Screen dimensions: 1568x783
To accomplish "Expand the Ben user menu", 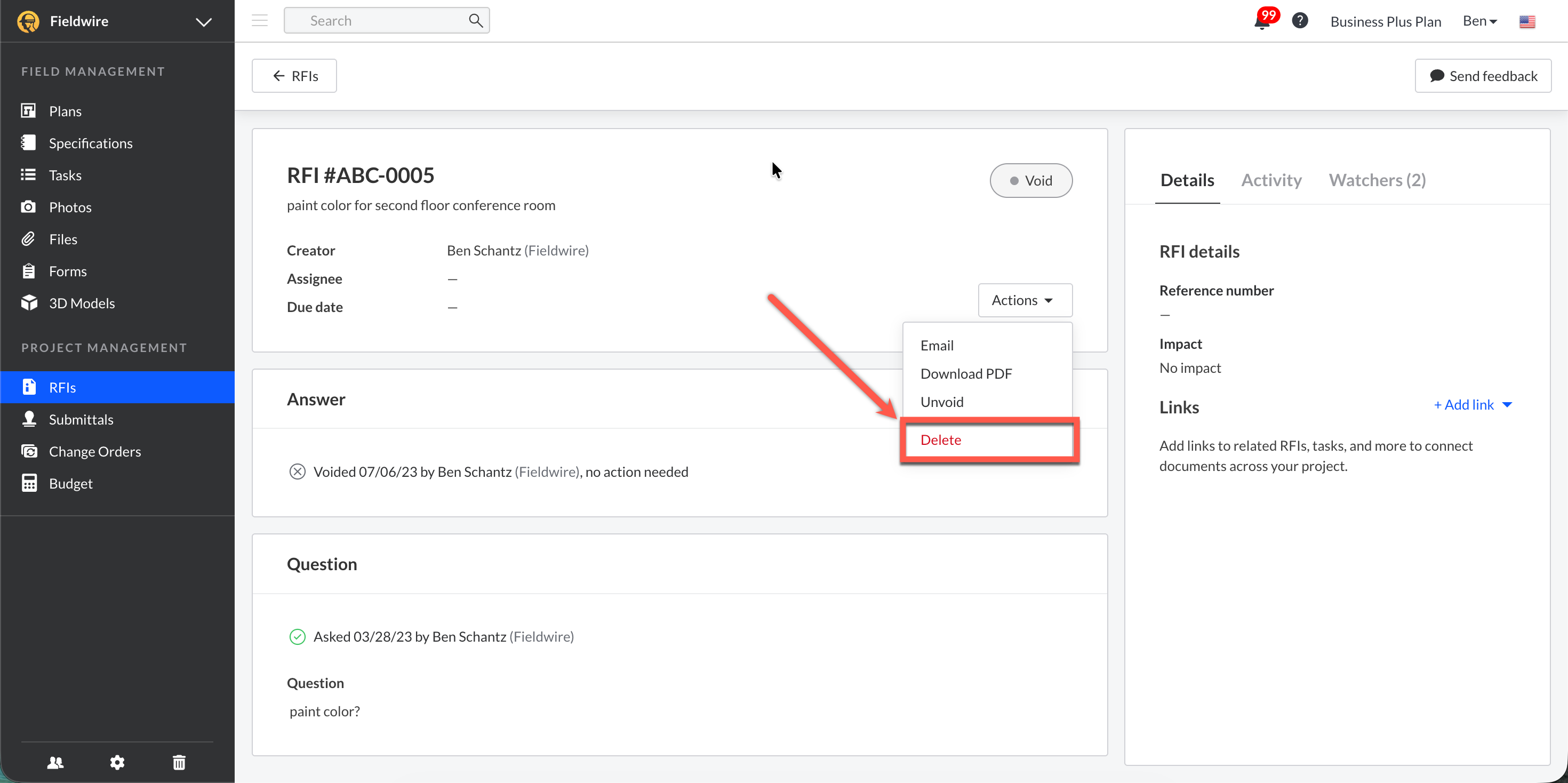I will (1480, 21).
